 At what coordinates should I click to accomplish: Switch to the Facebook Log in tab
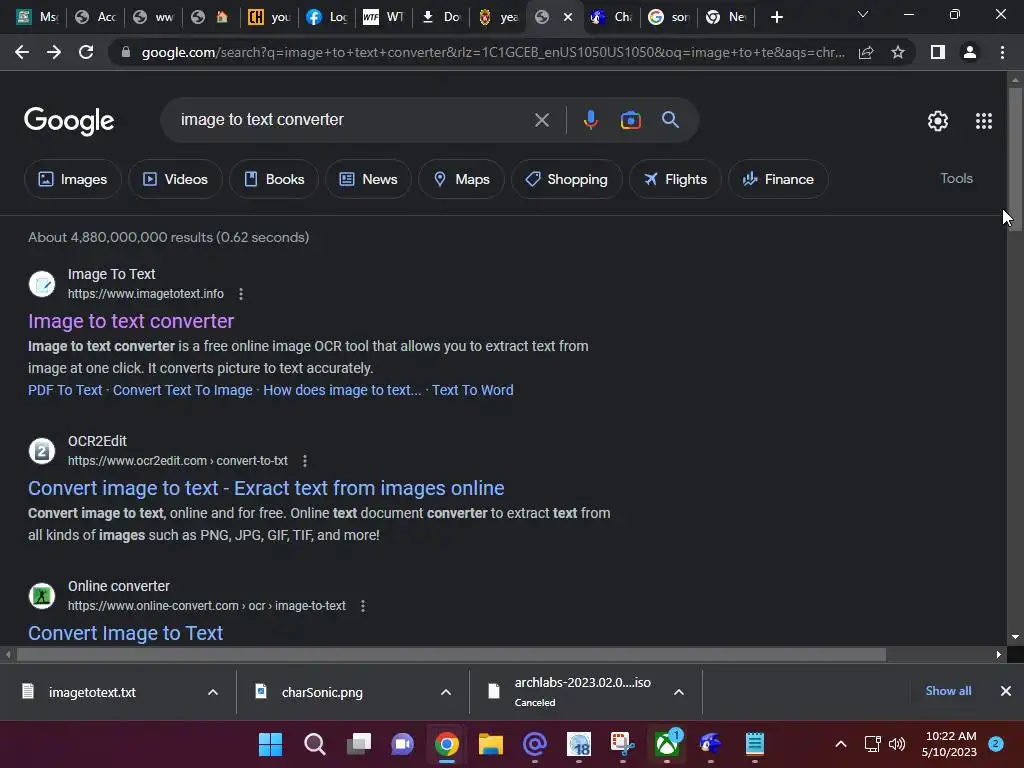pos(327,17)
